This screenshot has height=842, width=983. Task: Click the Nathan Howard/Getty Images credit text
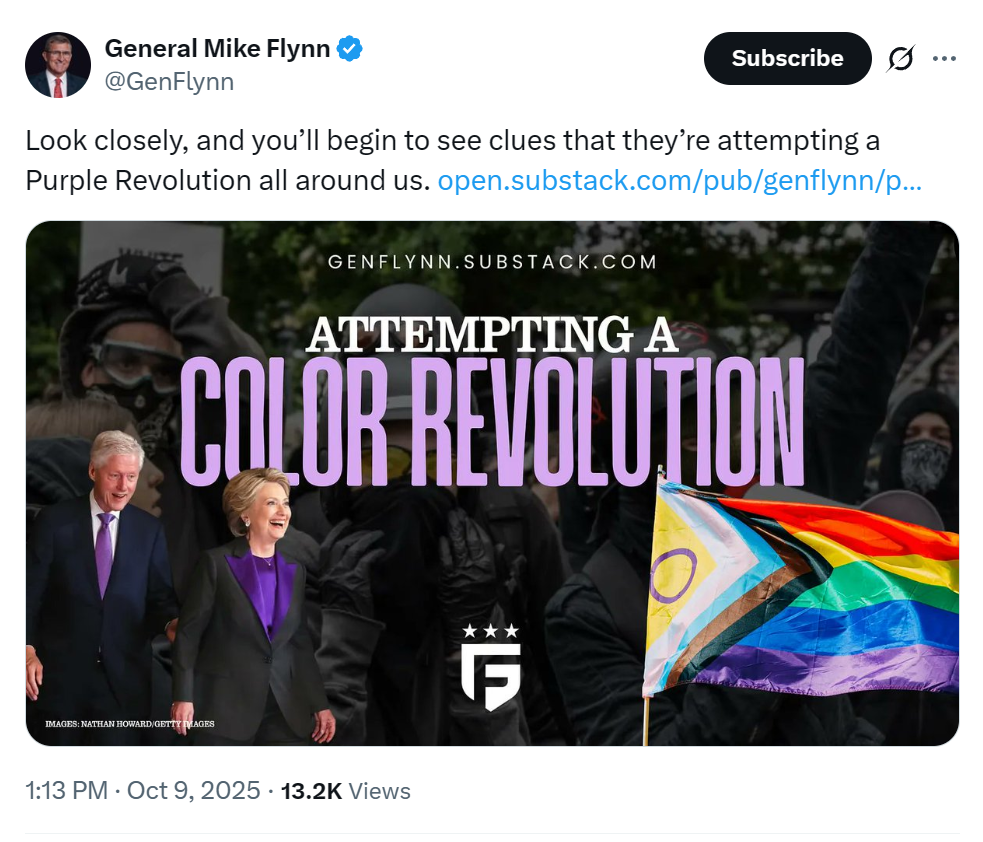[130, 723]
